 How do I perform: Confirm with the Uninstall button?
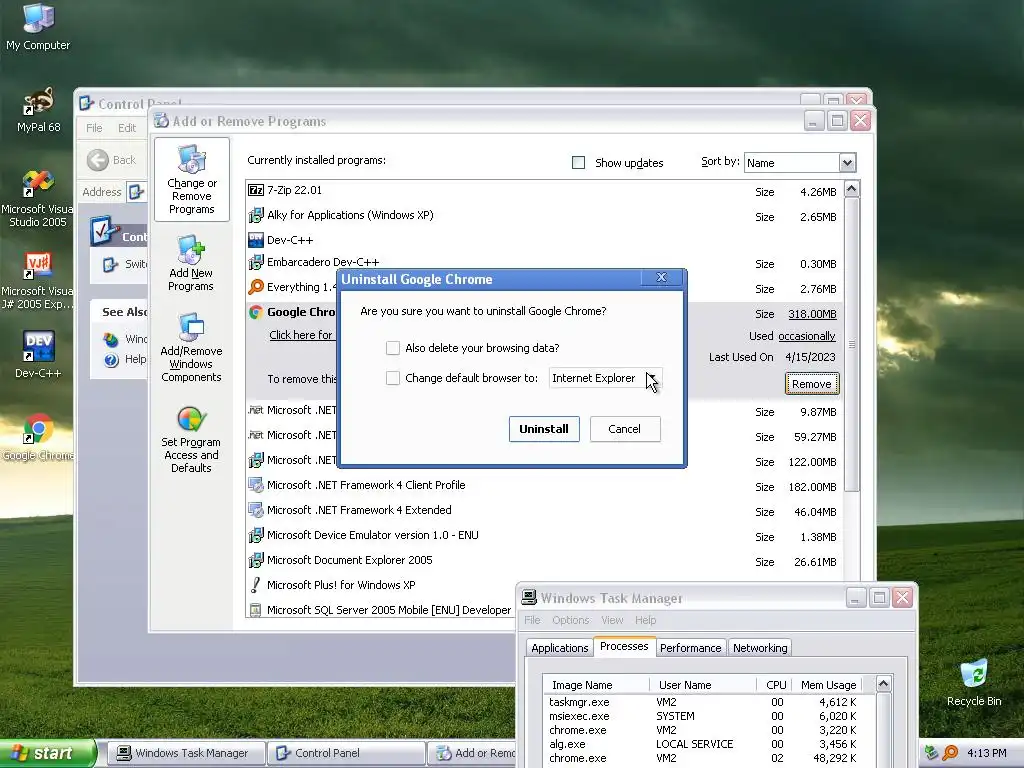[544, 429]
